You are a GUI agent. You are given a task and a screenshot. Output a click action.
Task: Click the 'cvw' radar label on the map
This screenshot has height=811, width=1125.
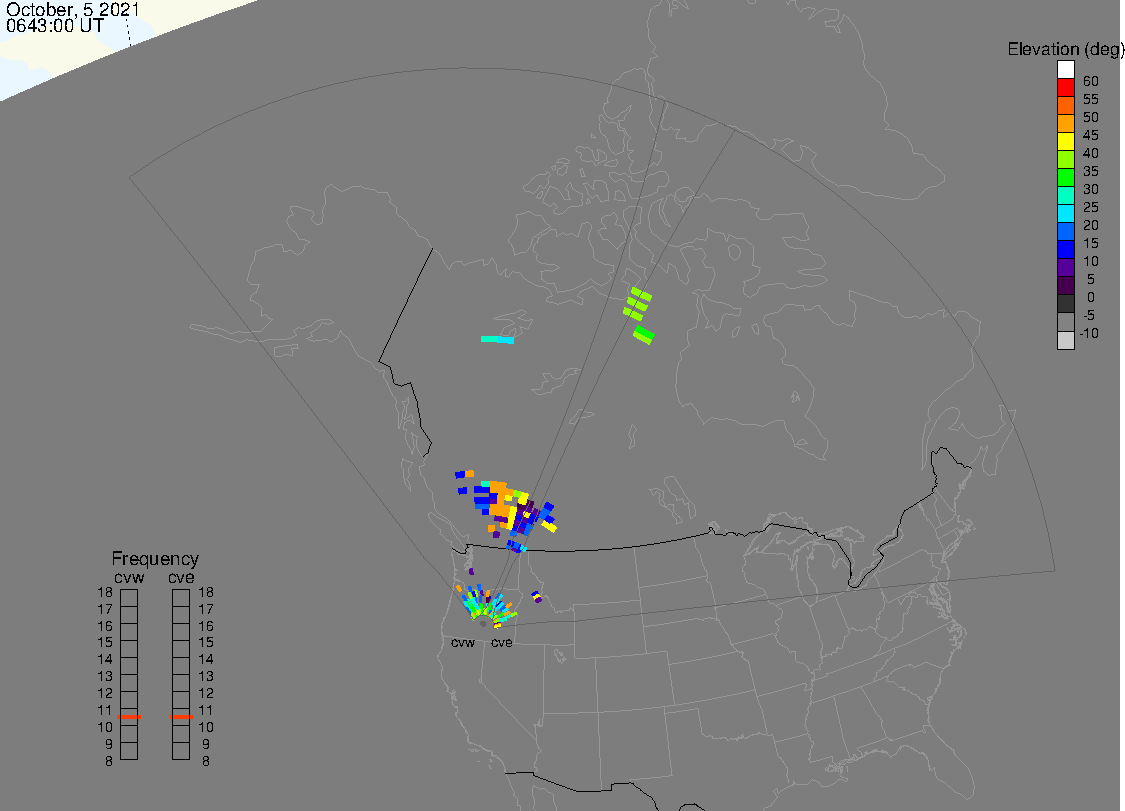click(x=463, y=642)
